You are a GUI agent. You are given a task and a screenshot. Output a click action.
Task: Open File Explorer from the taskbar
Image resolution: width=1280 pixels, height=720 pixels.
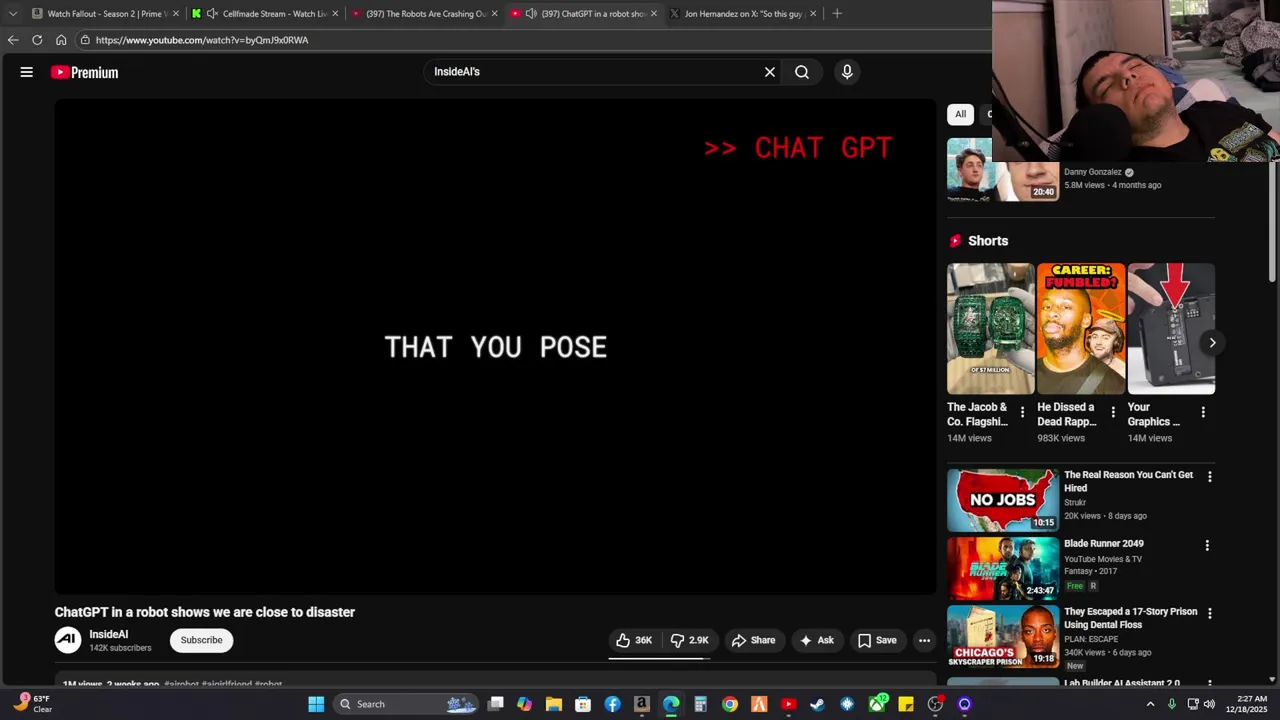click(554, 704)
